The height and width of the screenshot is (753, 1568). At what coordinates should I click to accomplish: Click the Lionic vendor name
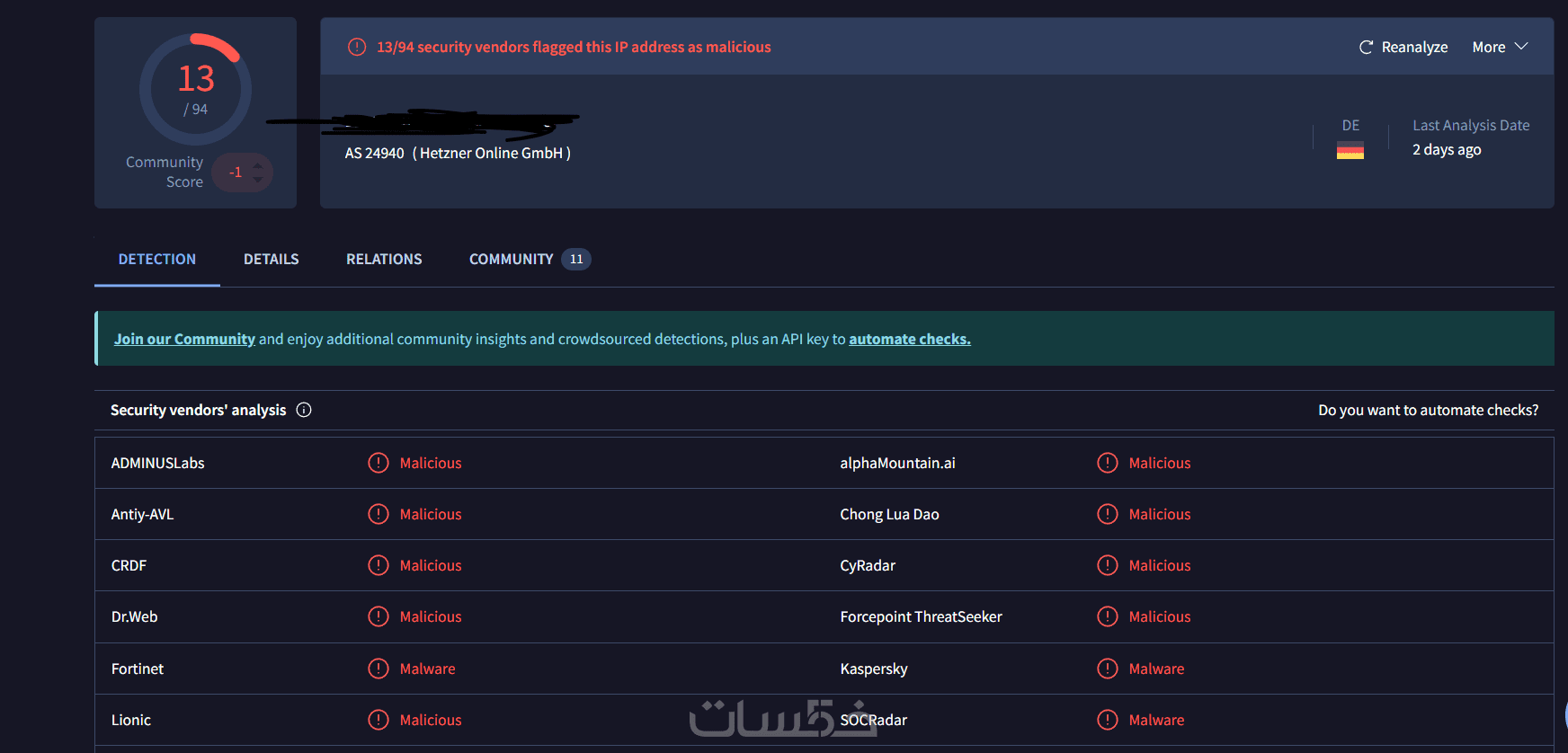(131, 720)
